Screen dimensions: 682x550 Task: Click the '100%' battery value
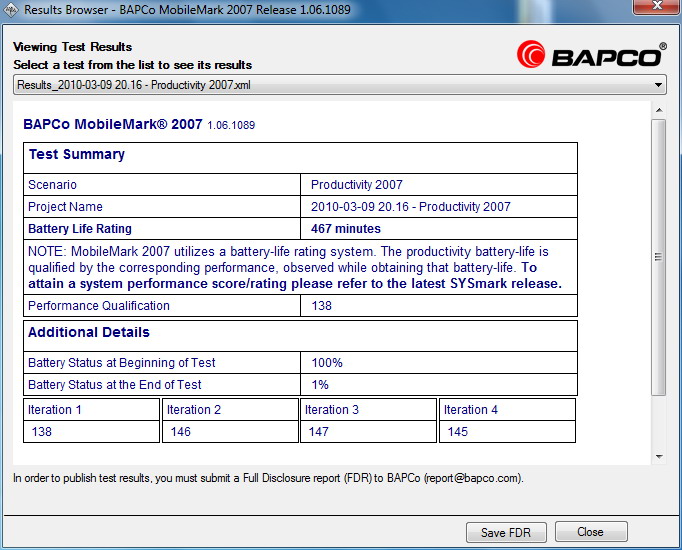pos(327,363)
